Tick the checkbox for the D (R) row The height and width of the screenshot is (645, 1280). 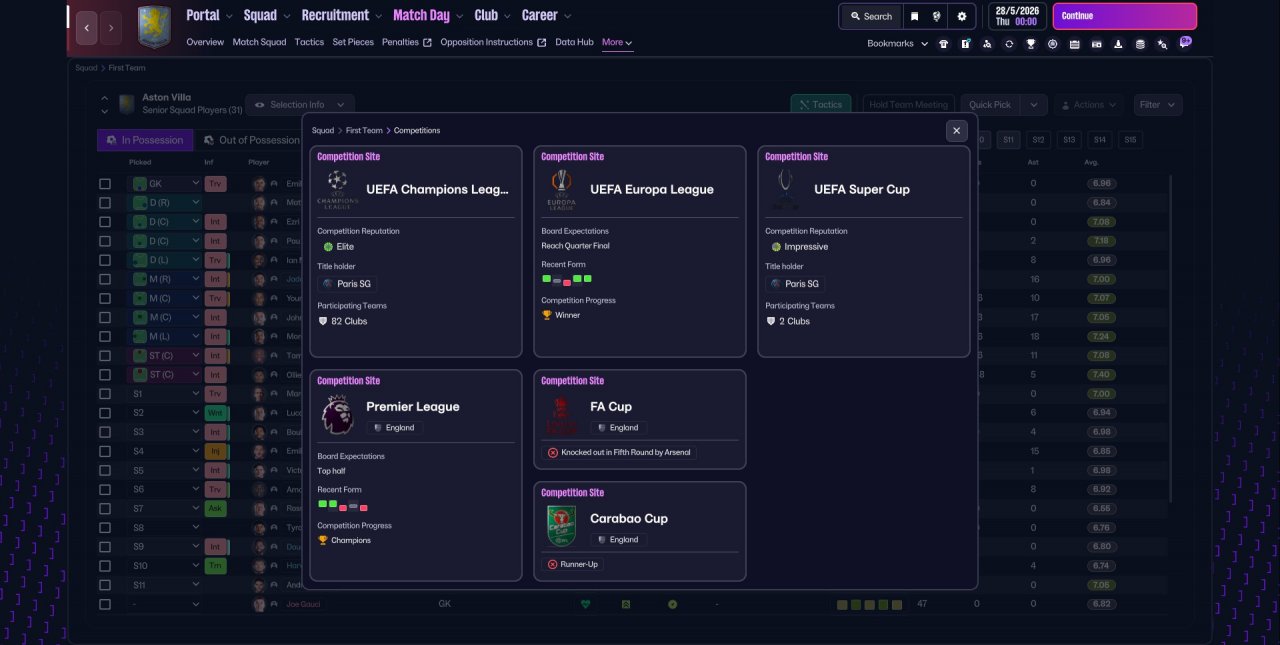click(105, 203)
